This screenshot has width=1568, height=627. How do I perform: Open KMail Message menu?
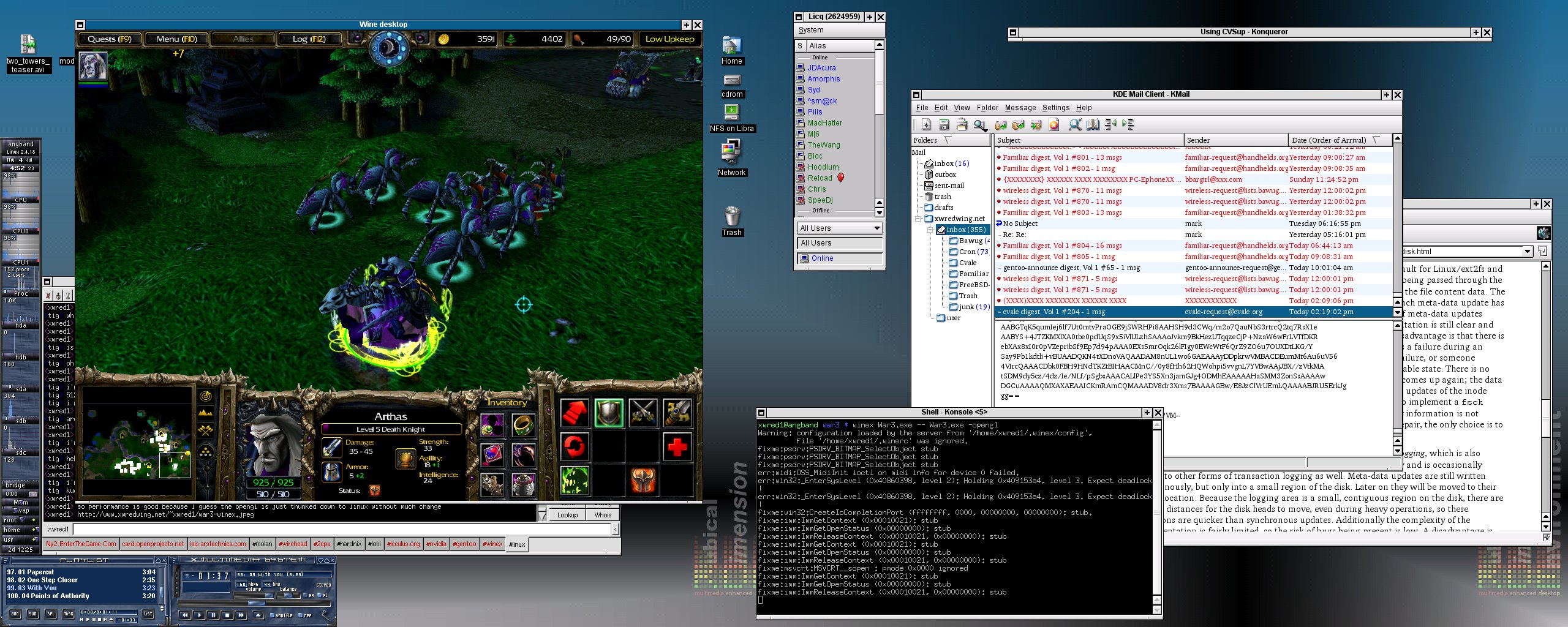point(1020,108)
